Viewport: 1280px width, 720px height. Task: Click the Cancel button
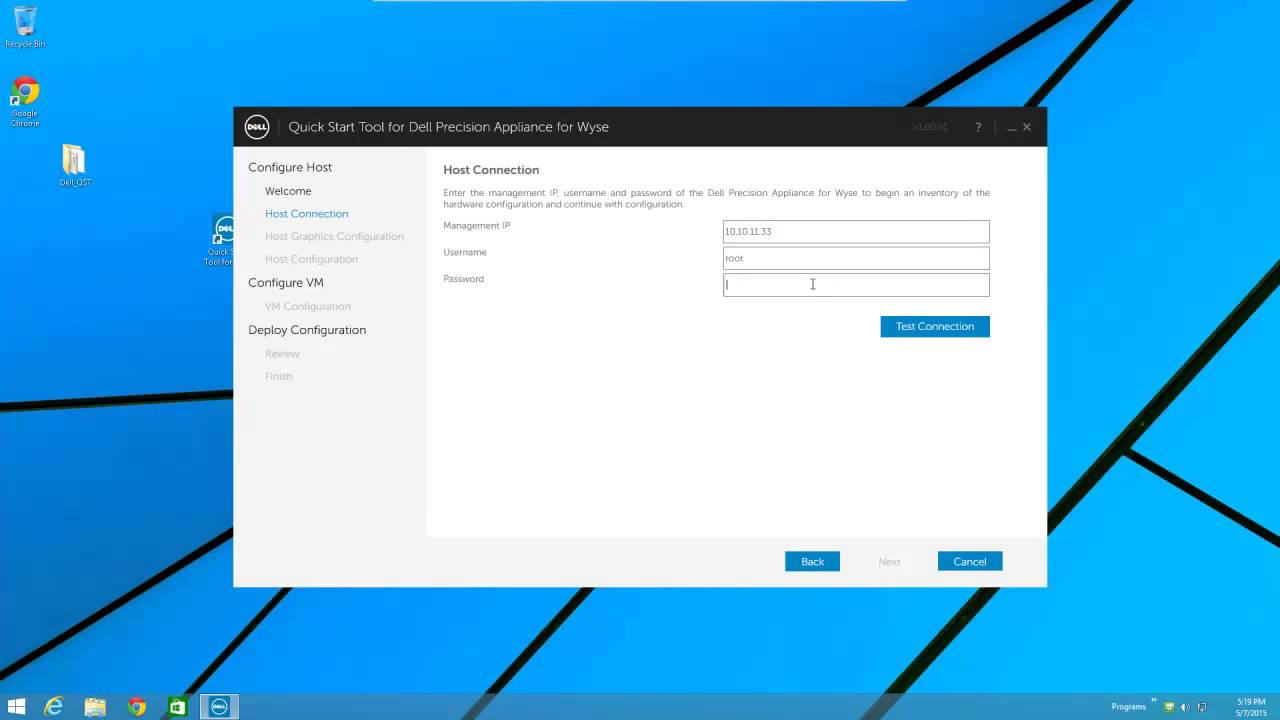970,562
